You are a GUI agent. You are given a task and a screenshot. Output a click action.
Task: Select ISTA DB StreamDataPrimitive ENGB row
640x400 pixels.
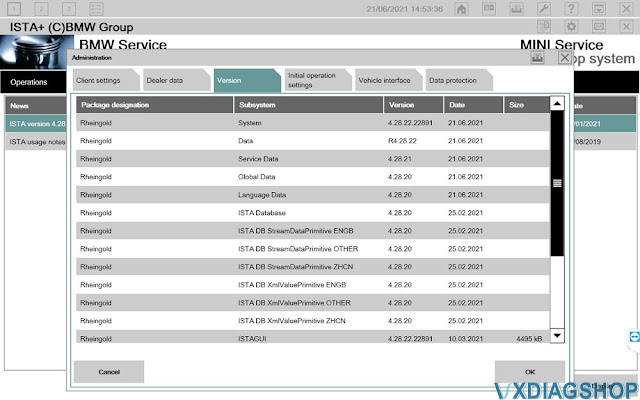(313, 231)
